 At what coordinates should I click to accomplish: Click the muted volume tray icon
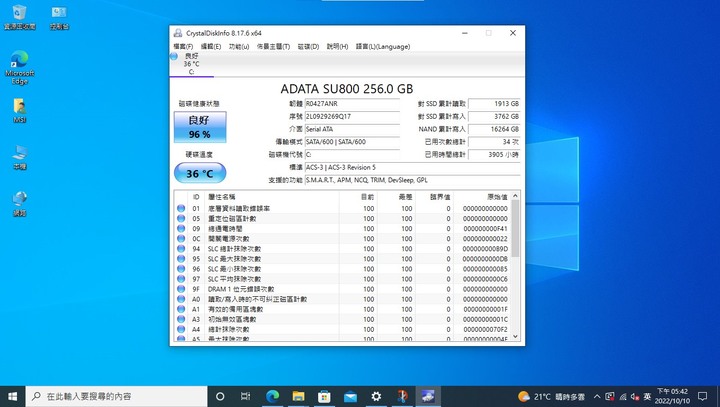click(x=635, y=396)
